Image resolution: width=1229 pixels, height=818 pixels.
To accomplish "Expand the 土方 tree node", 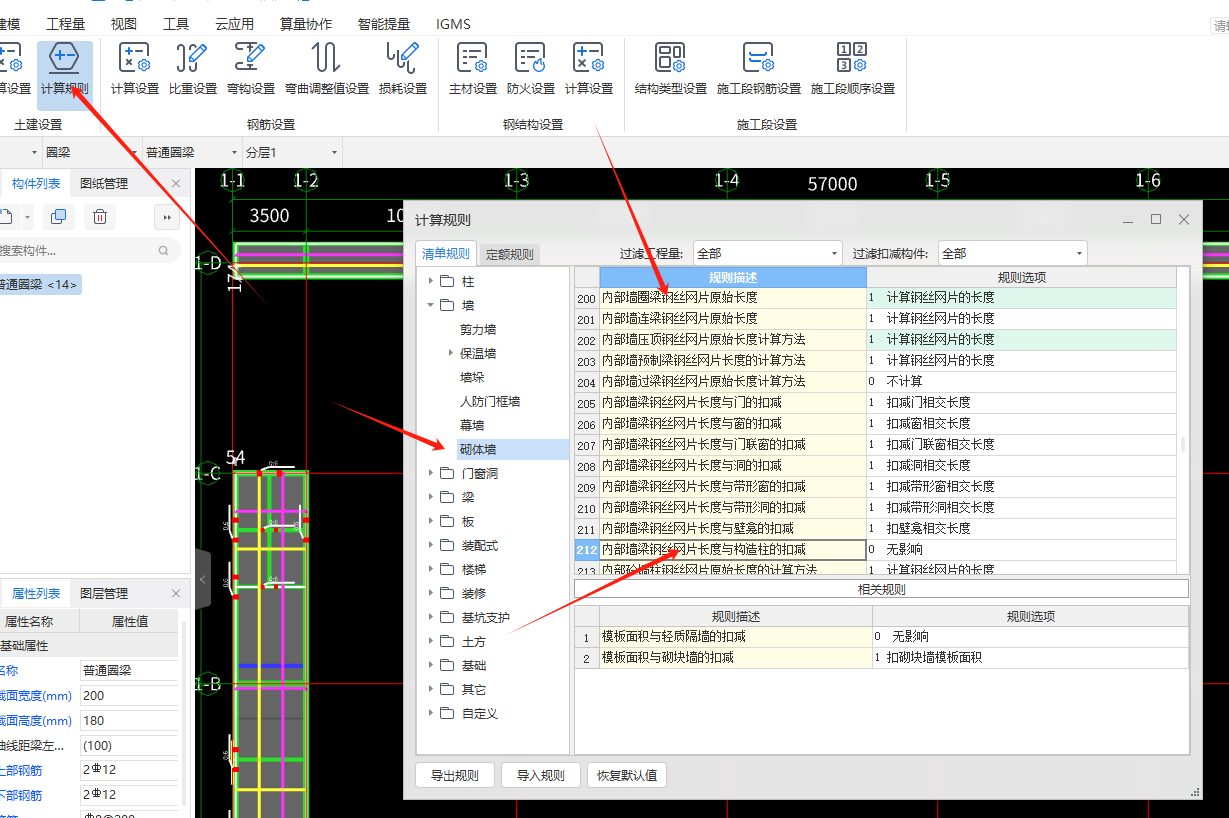I will [x=431, y=641].
